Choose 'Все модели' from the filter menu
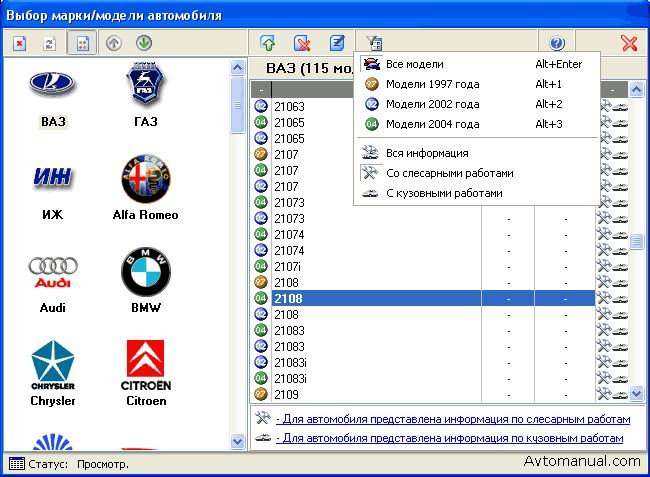Image resolution: width=650 pixels, height=477 pixels. point(477,64)
